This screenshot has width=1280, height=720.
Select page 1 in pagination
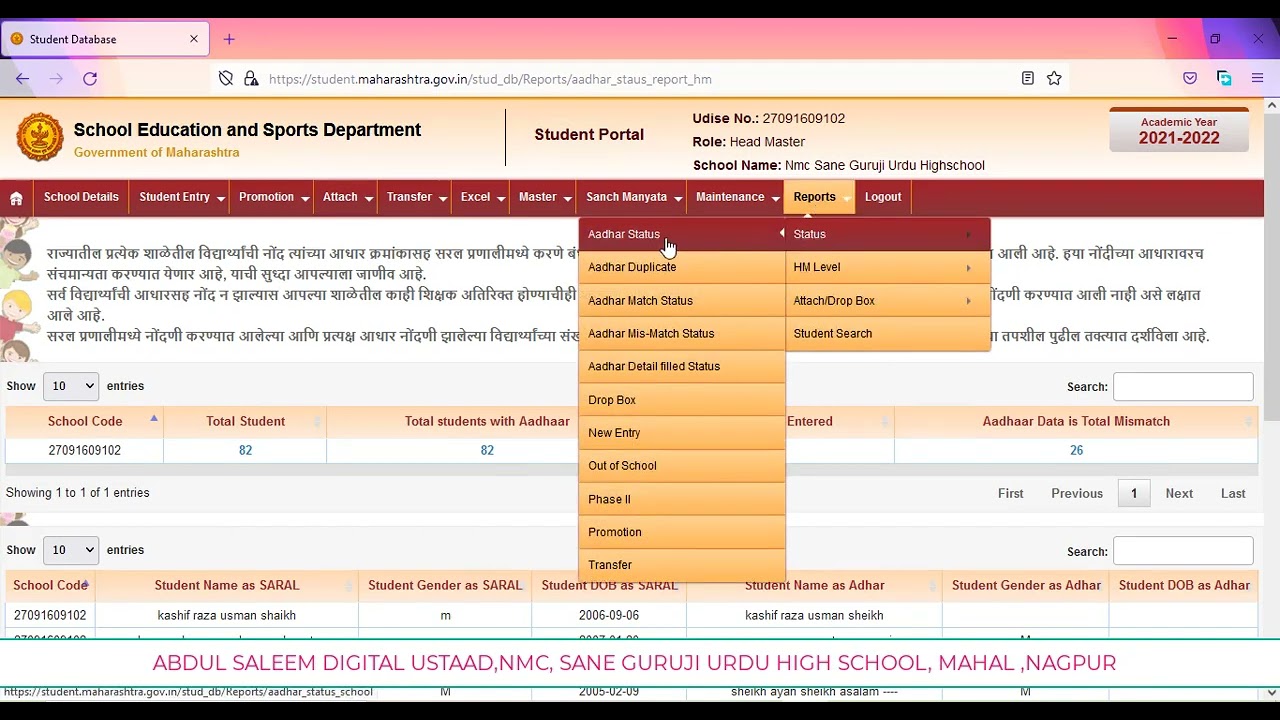pos(1134,493)
